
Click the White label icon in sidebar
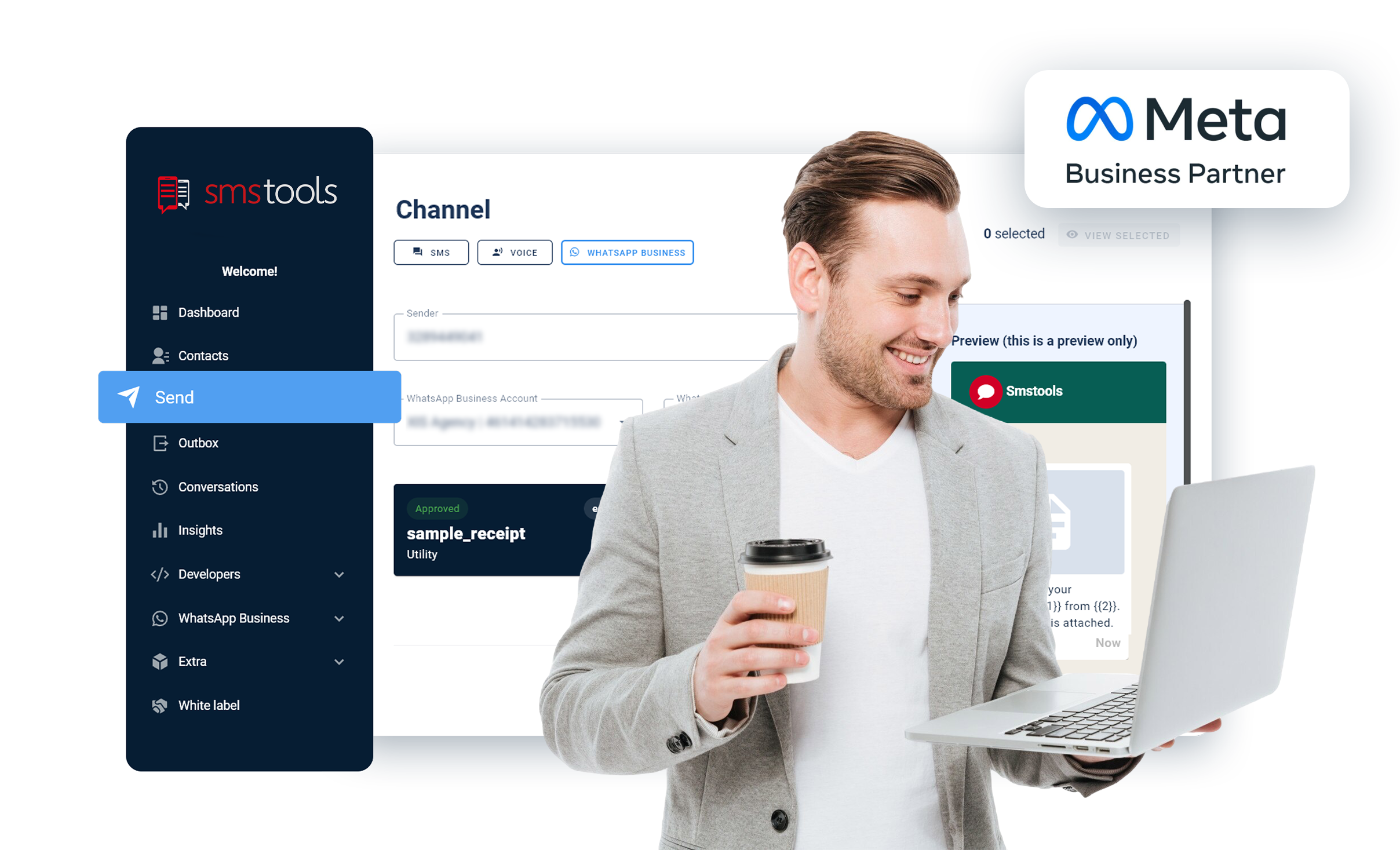(160, 705)
